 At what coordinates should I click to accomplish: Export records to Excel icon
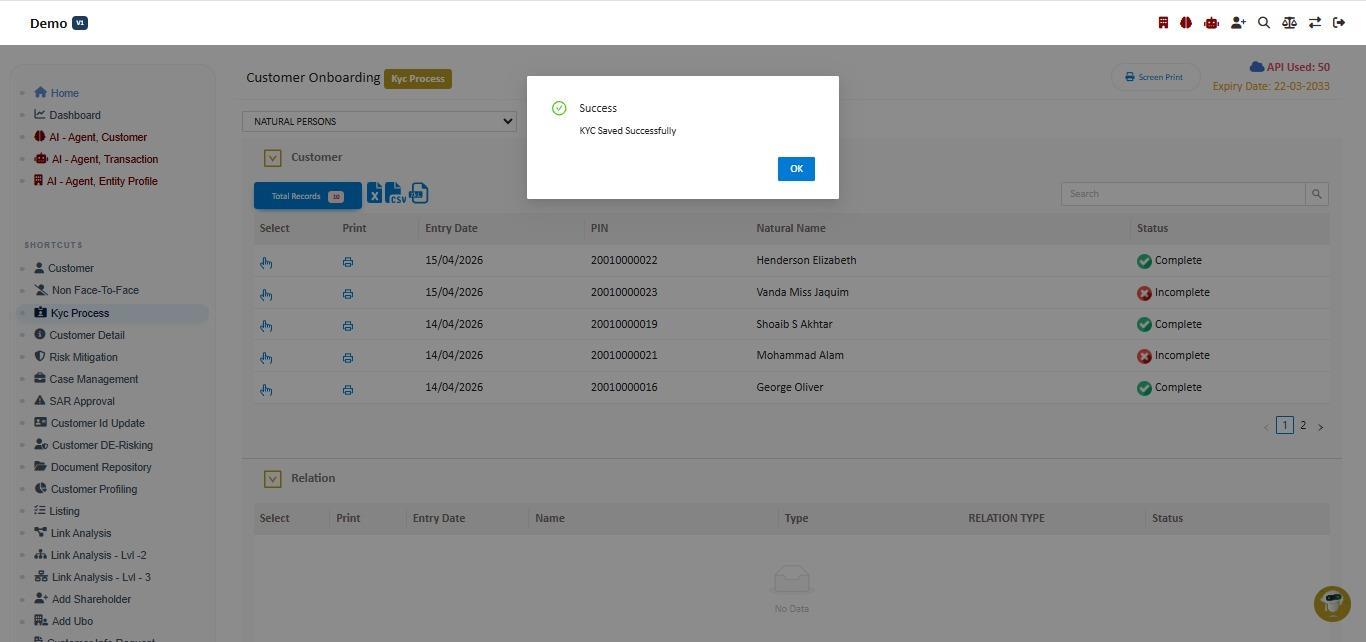[x=374, y=193]
